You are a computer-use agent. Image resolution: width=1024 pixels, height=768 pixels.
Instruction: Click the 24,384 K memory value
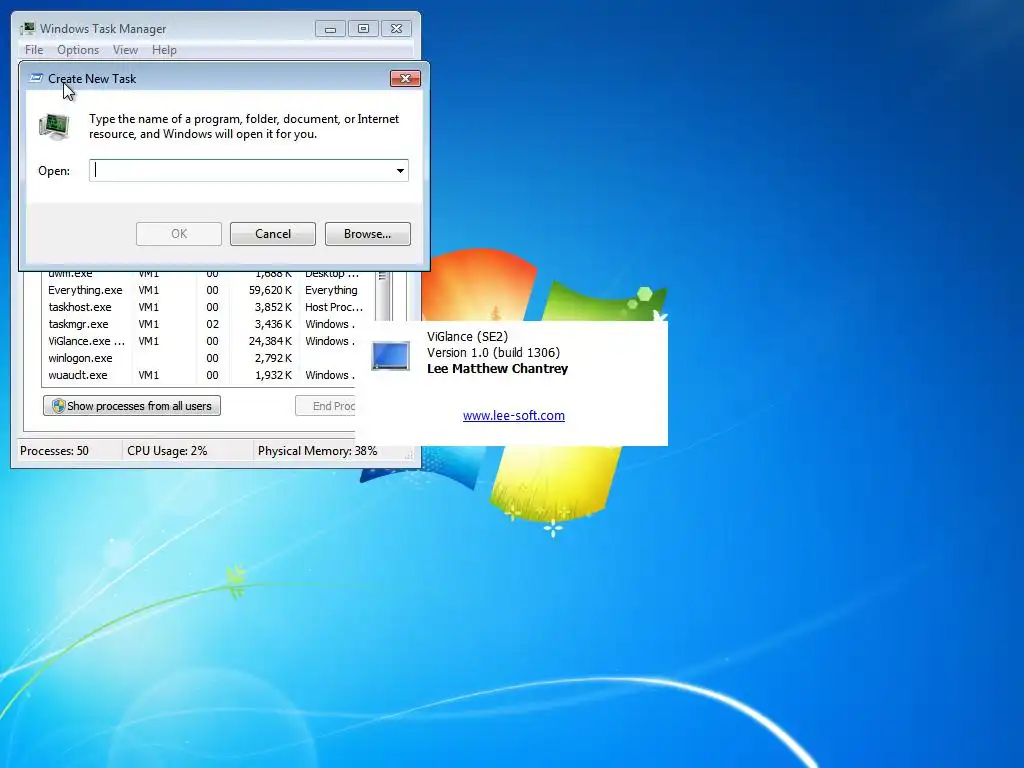tap(270, 341)
